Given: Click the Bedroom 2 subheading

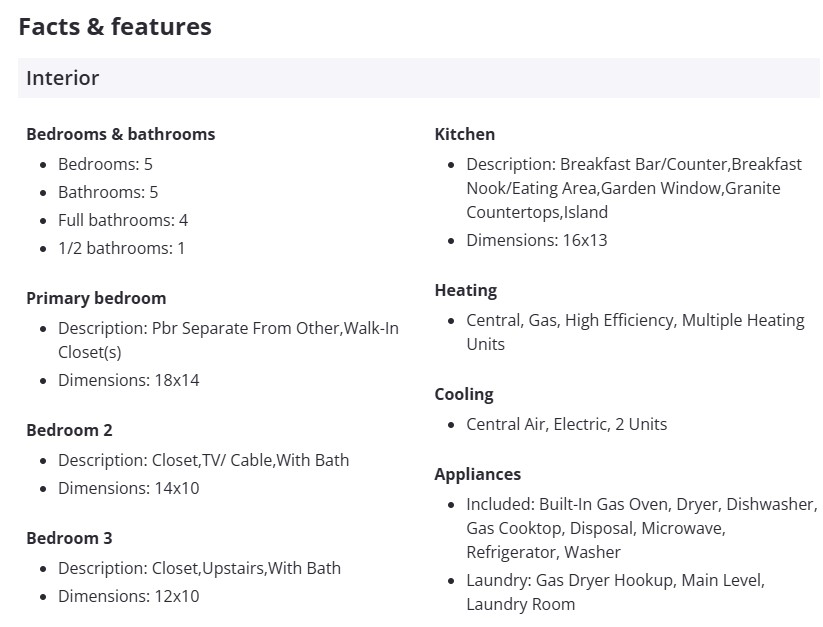Looking at the screenshot, I should click(69, 430).
